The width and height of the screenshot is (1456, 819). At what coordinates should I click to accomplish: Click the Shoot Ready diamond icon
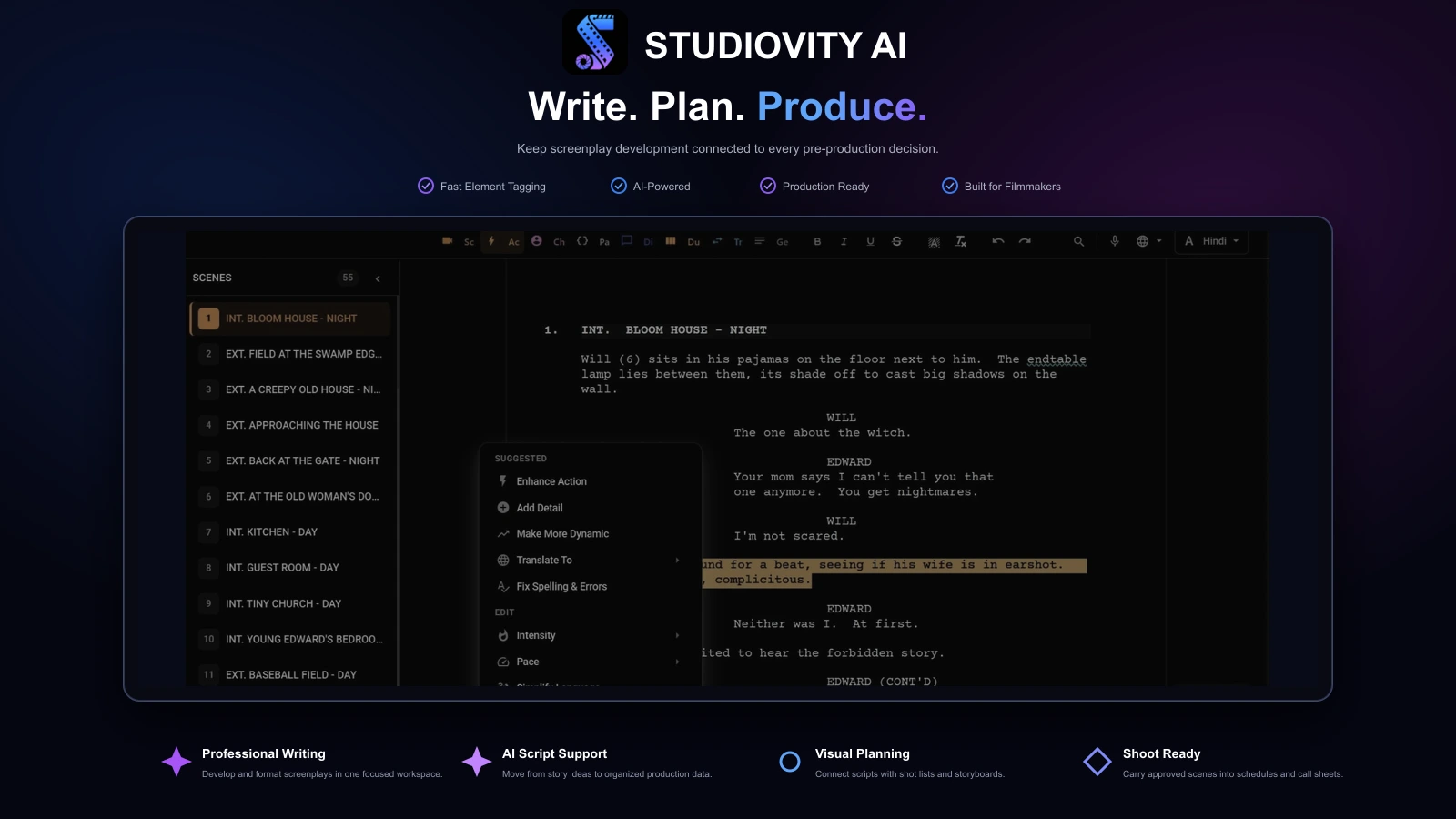tap(1097, 762)
